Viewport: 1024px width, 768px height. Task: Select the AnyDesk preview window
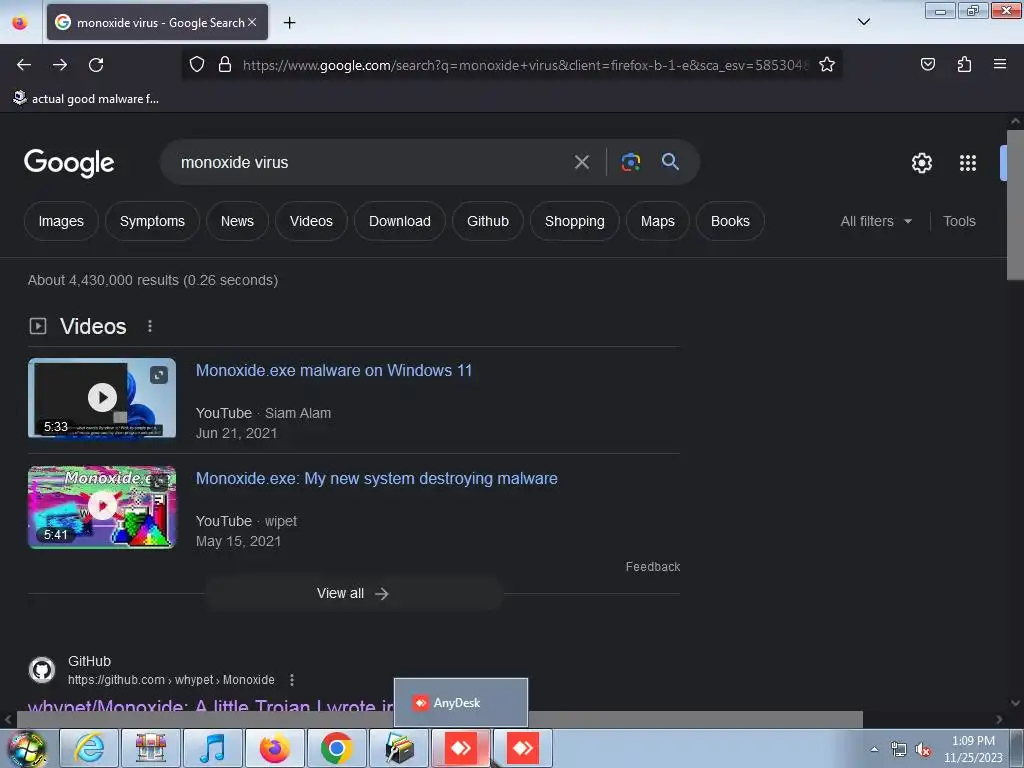[x=460, y=703]
